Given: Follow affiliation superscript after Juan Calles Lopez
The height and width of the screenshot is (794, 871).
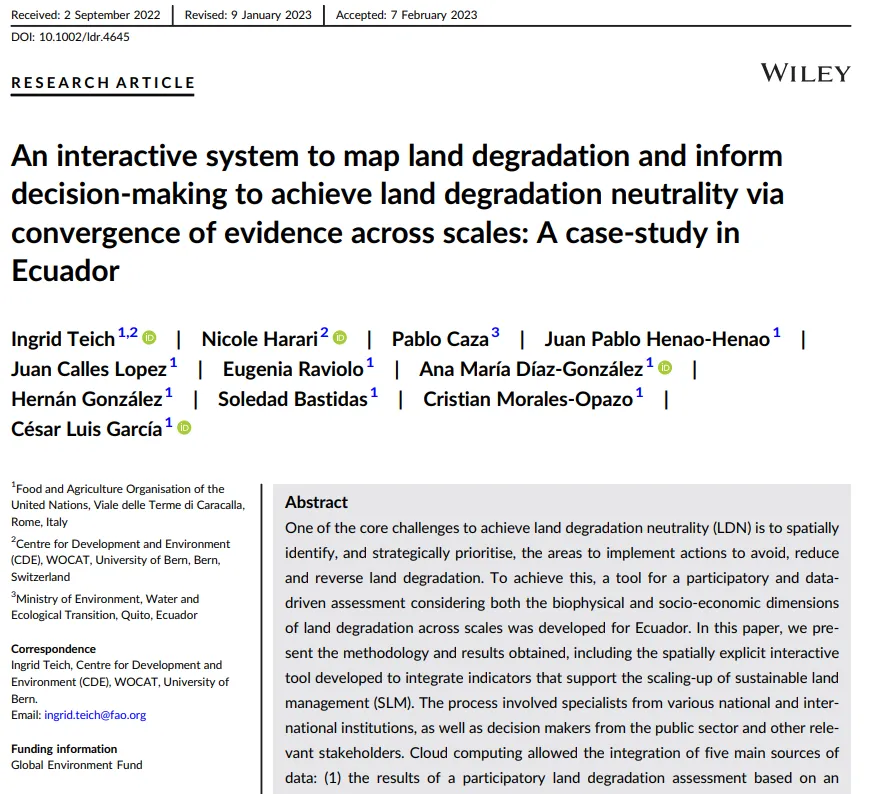Looking at the screenshot, I should [x=174, y=364].
